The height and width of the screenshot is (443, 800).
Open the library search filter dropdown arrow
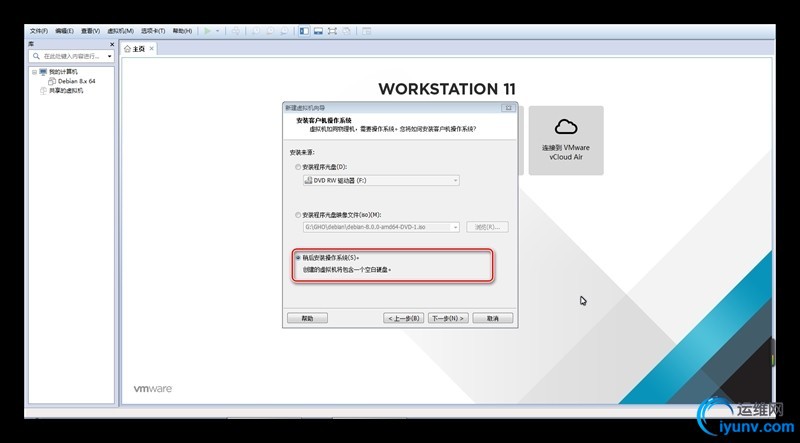pos(110,56)
